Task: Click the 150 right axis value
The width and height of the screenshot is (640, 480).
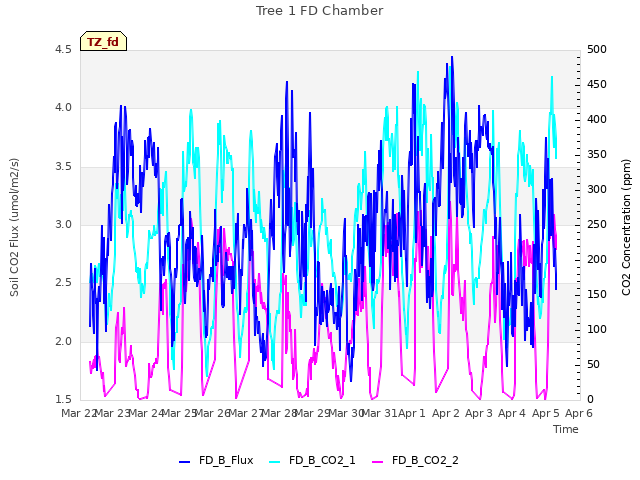Action: coord(597,295)
